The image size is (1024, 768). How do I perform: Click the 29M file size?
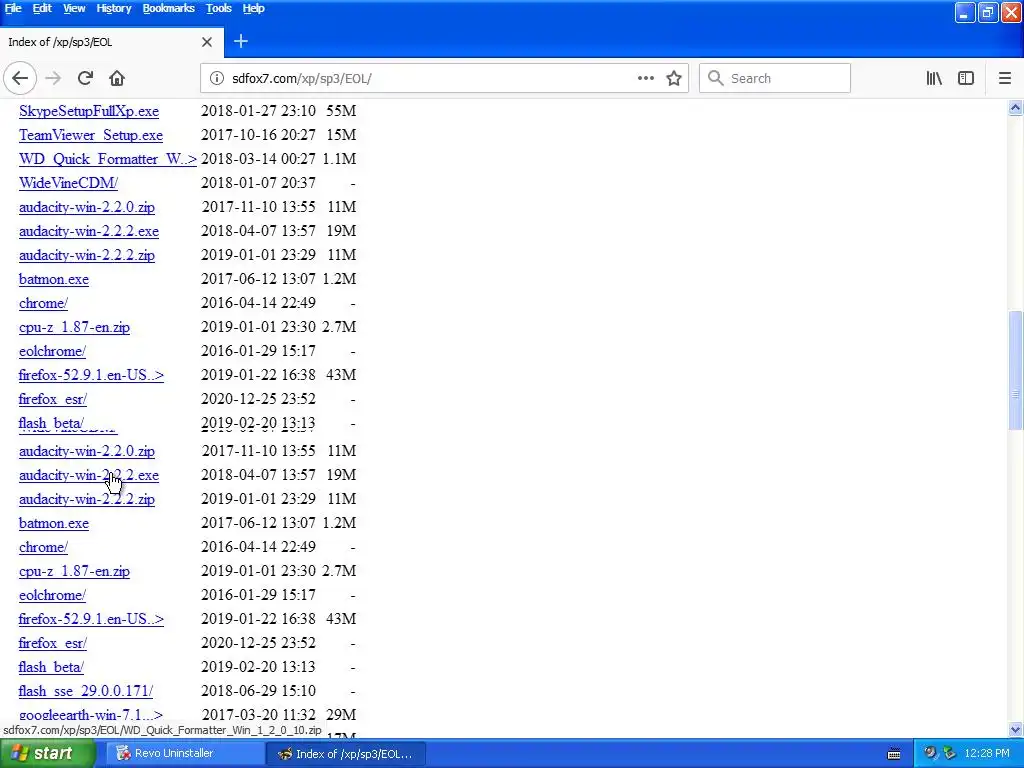(x=341, y=715)
